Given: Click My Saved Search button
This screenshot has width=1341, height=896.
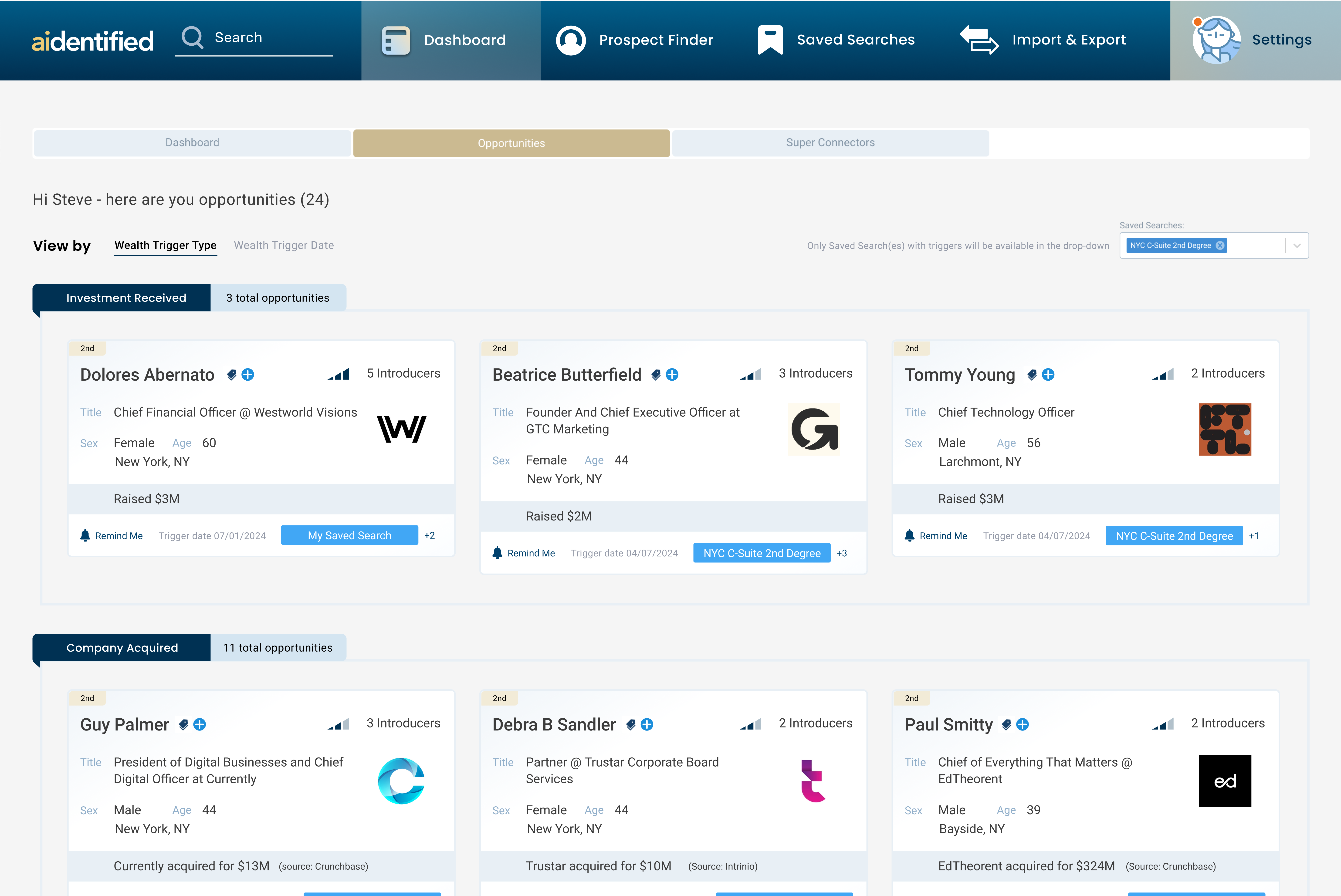Looking at the screenshot, I should click(x=349, y=535).
